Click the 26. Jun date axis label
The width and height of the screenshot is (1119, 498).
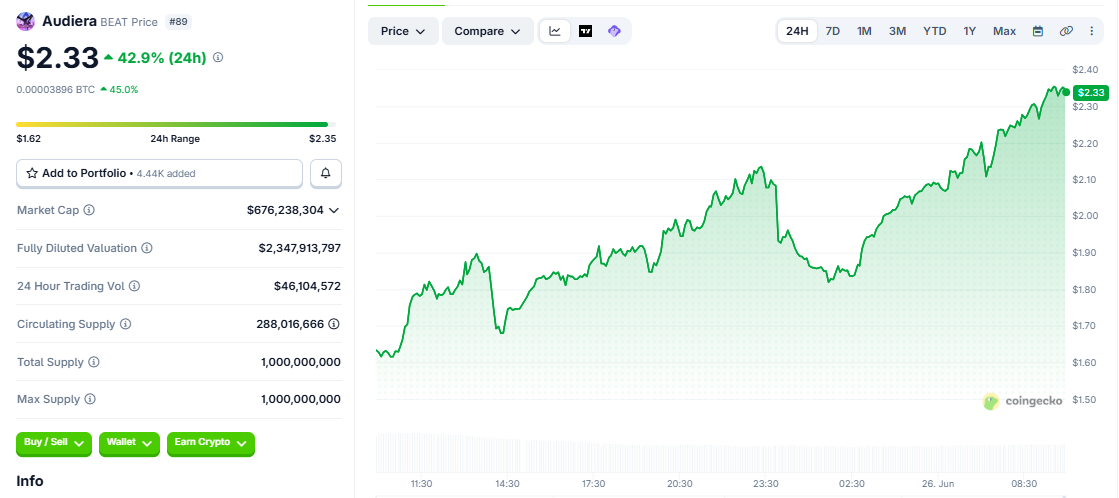(x=938, y=484)
